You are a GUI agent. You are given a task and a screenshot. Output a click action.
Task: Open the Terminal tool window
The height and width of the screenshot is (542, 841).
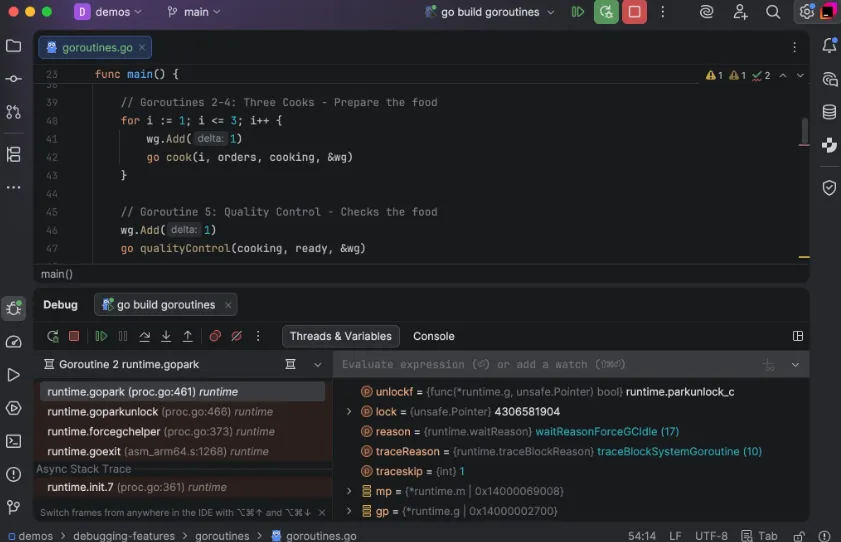point(13,441)
